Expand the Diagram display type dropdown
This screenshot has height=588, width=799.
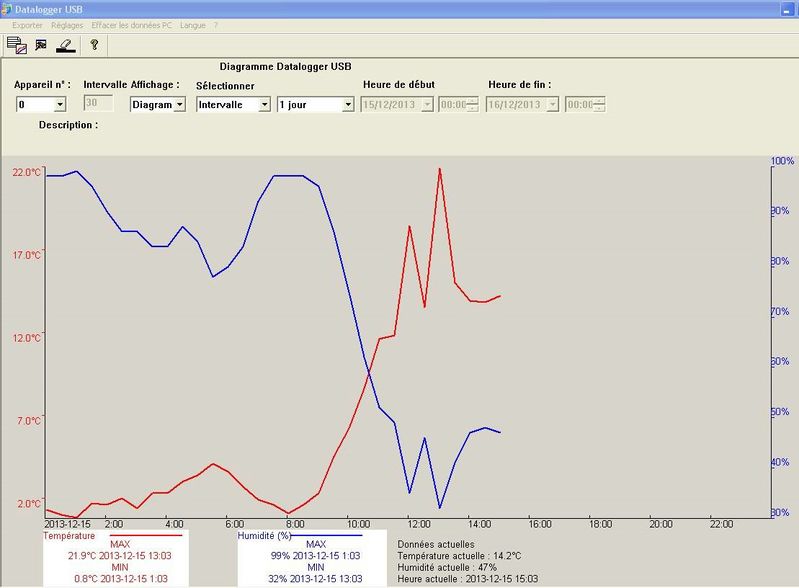tap(179, 104)
